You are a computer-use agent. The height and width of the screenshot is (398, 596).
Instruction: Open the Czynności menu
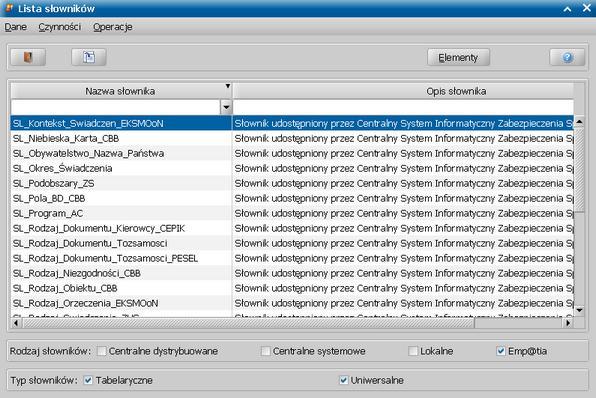point(60,27)
